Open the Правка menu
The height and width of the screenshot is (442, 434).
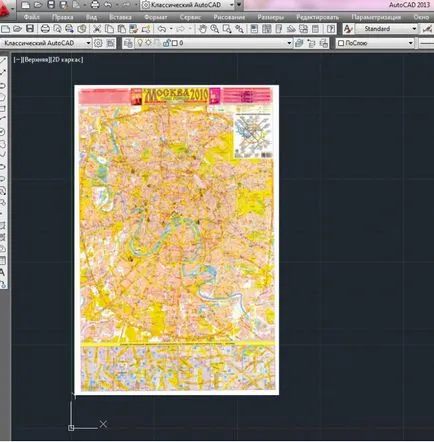pyautogui.click(x=63, y=17)
